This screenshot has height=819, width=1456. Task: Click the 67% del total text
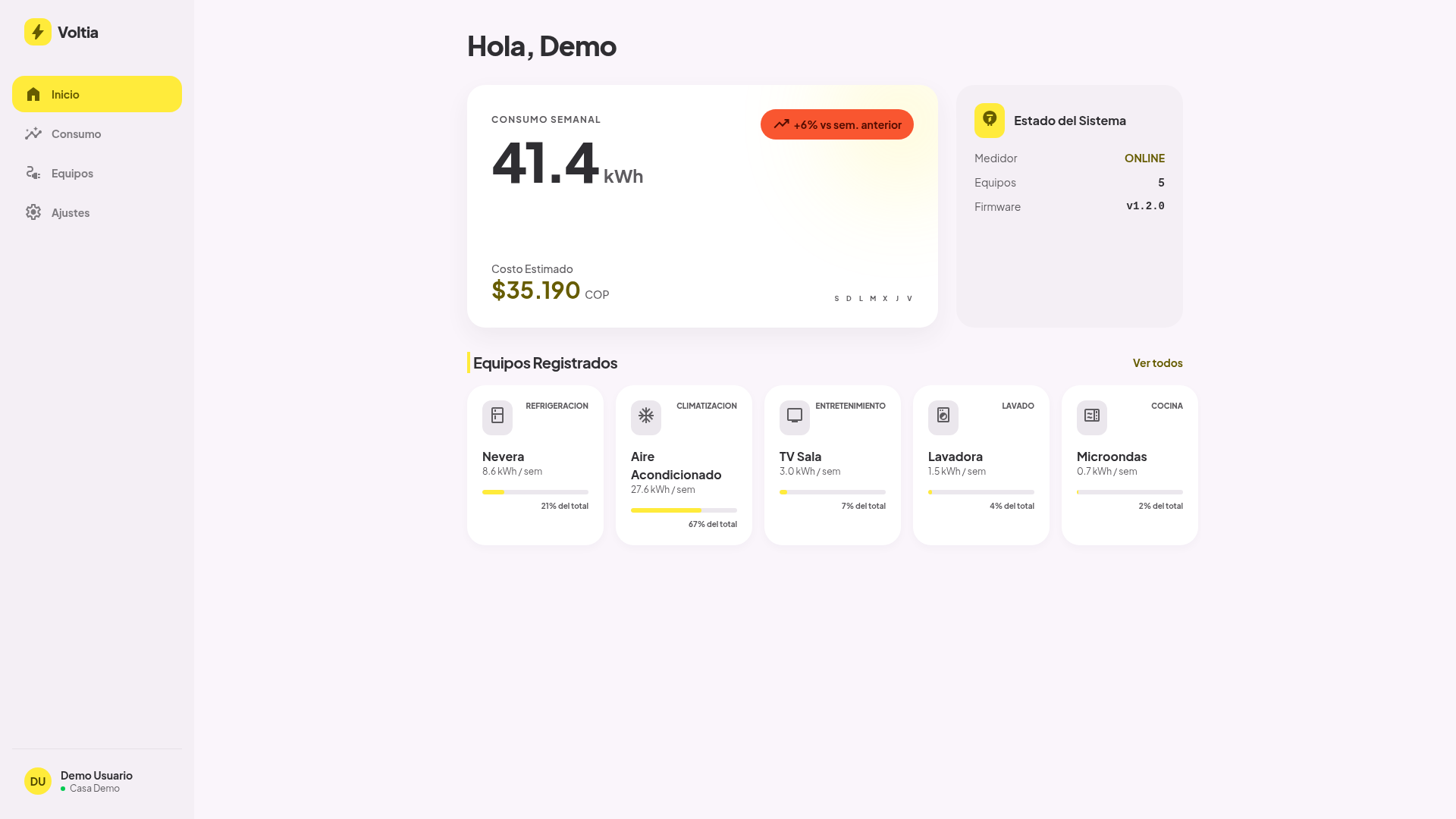click(x=713, y=524)
